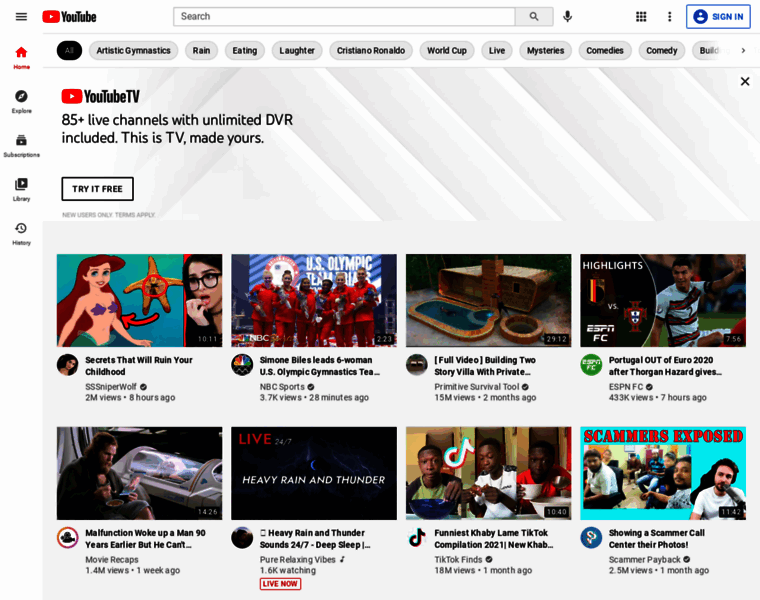Play Simone Biles gymnastics video thumbnail
Viewport: 760px width, 600px height.
[314, 300]
